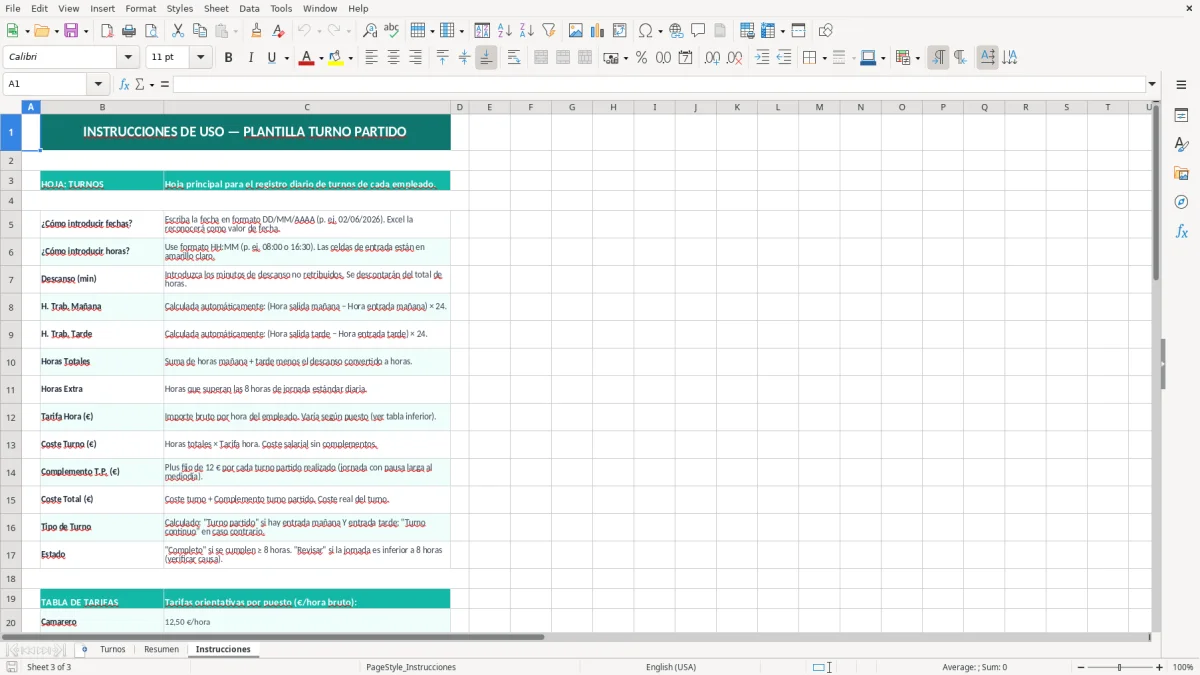Click the Insert Chart icon

click(x=598, y=31)
